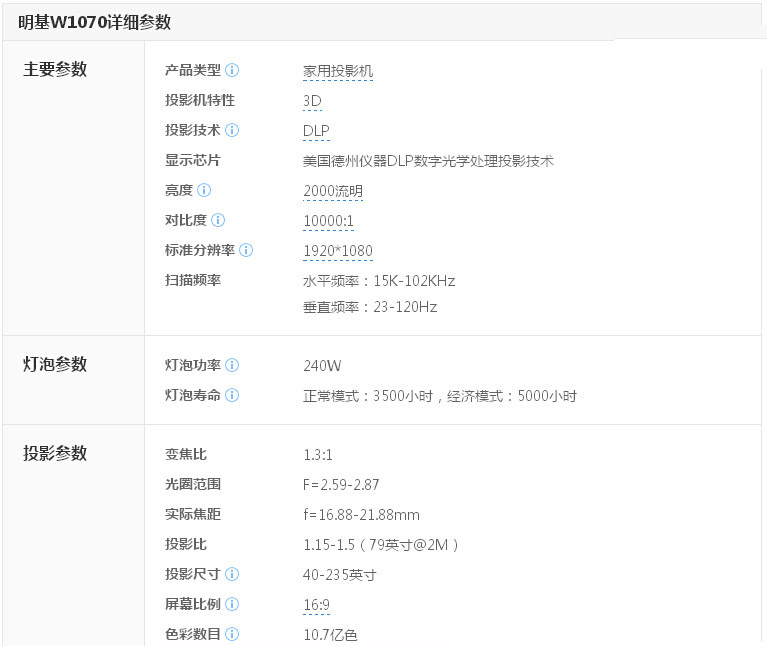This screenshot has width=767, height=646.
Task: Open the 10000:1 contrast link
Action: 328,221
